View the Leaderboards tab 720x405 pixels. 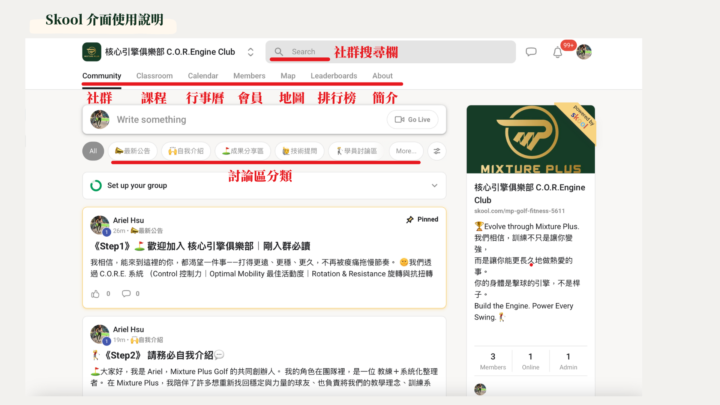click(333, 76)
